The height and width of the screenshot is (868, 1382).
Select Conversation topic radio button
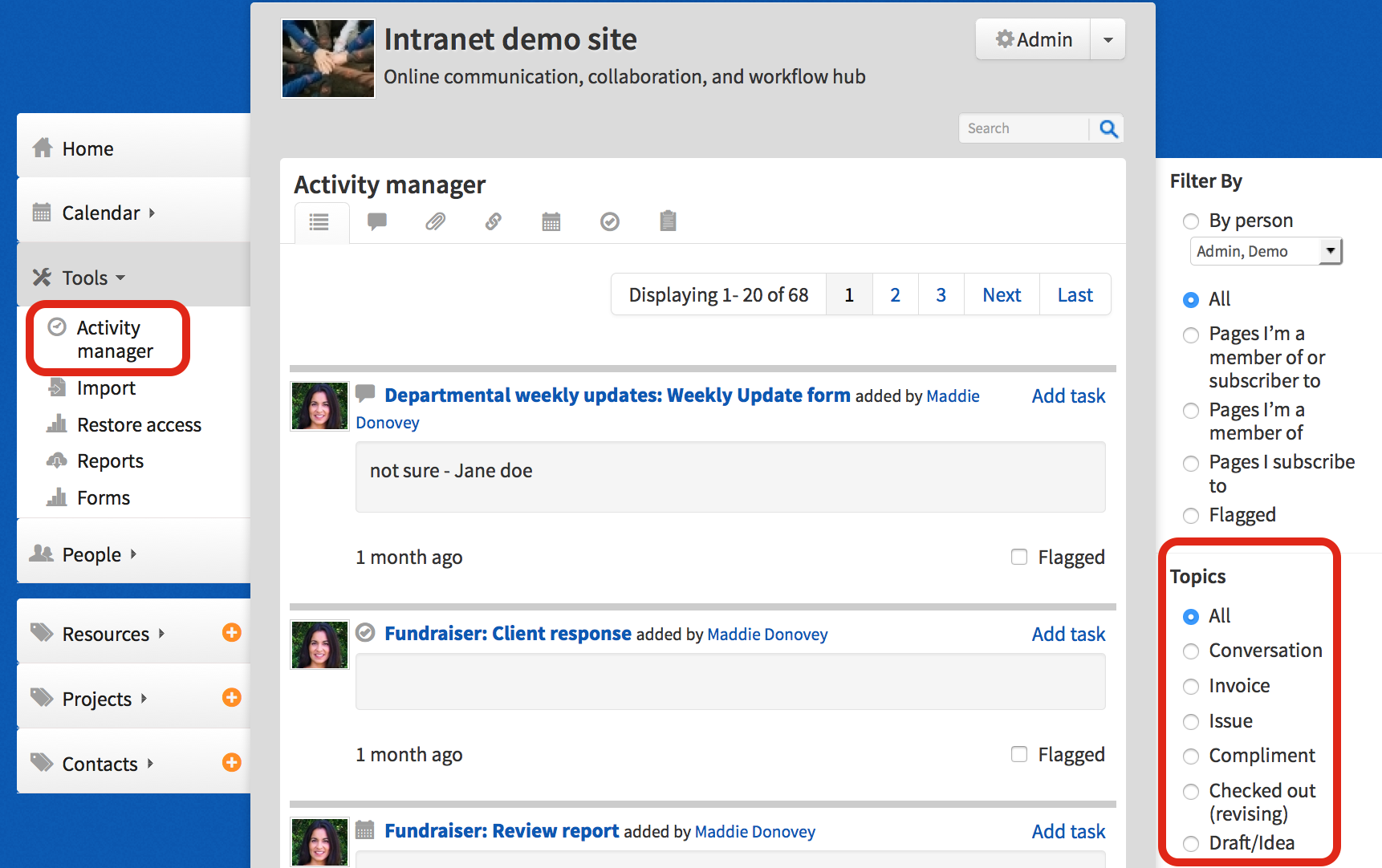1191,651
